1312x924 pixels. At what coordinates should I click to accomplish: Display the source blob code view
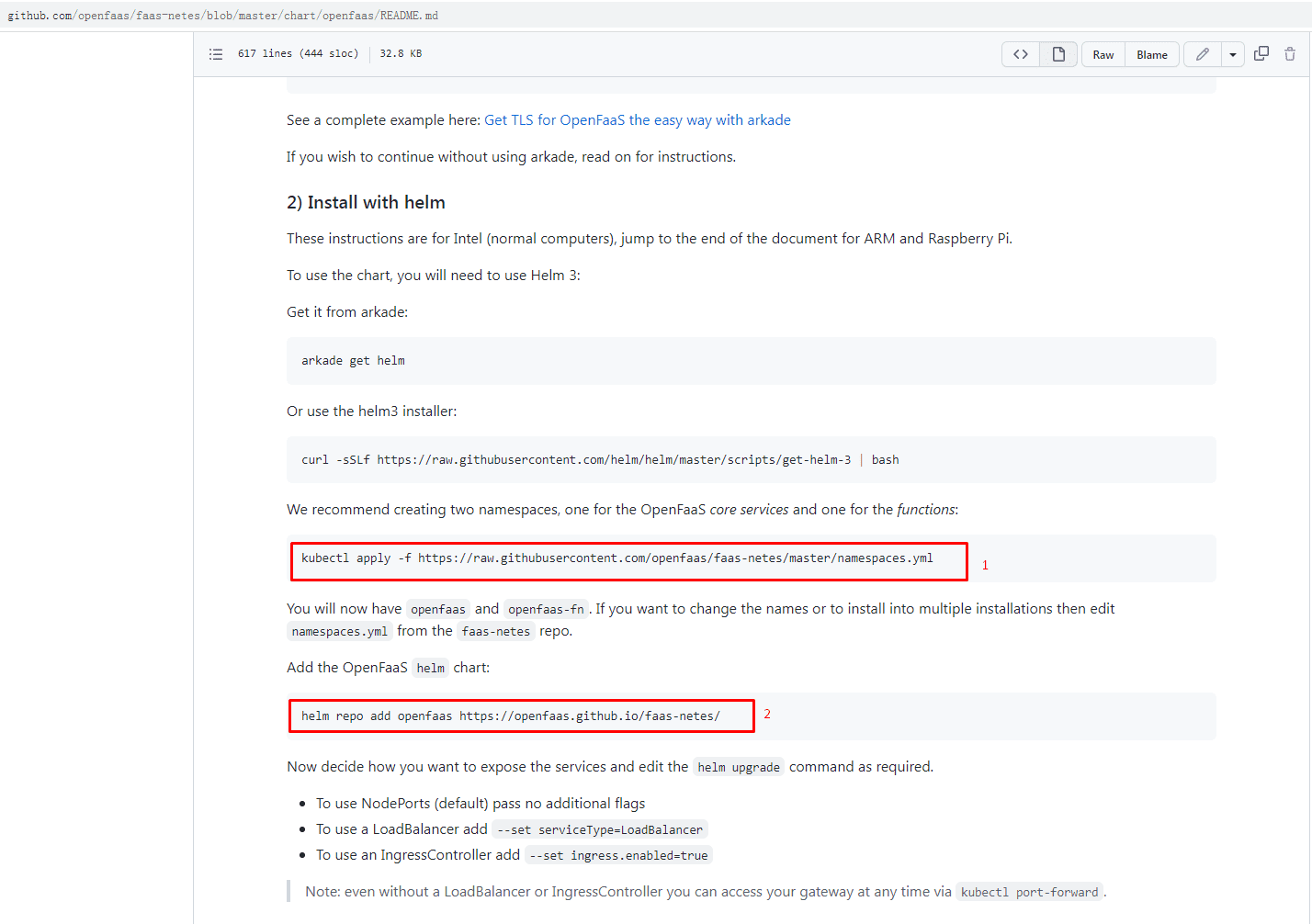(1021, 54)
